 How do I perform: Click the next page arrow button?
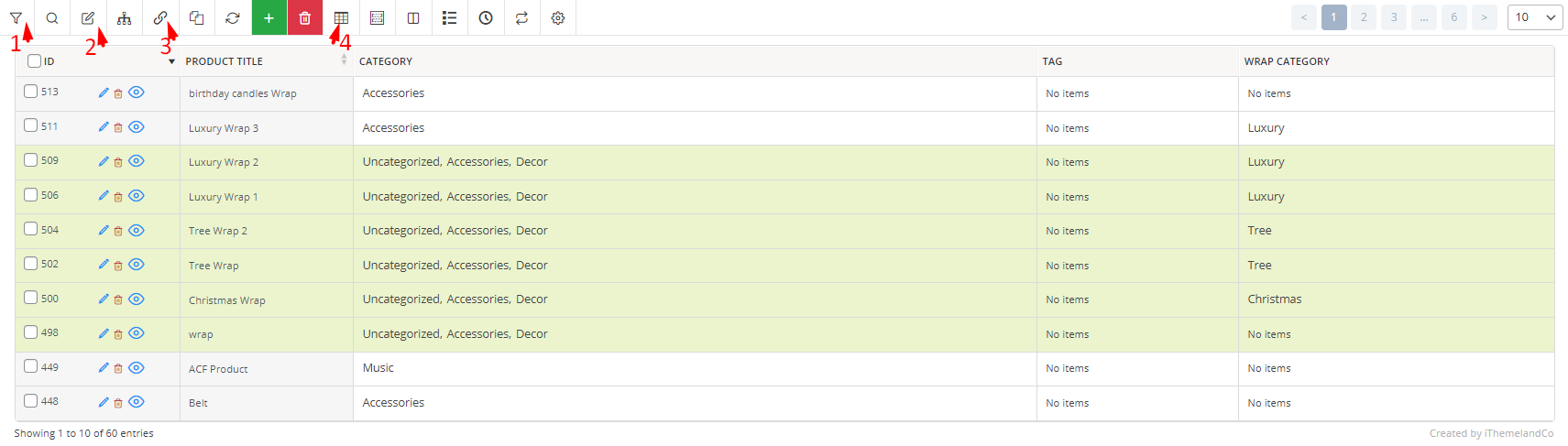click(x=1485, y=17)
